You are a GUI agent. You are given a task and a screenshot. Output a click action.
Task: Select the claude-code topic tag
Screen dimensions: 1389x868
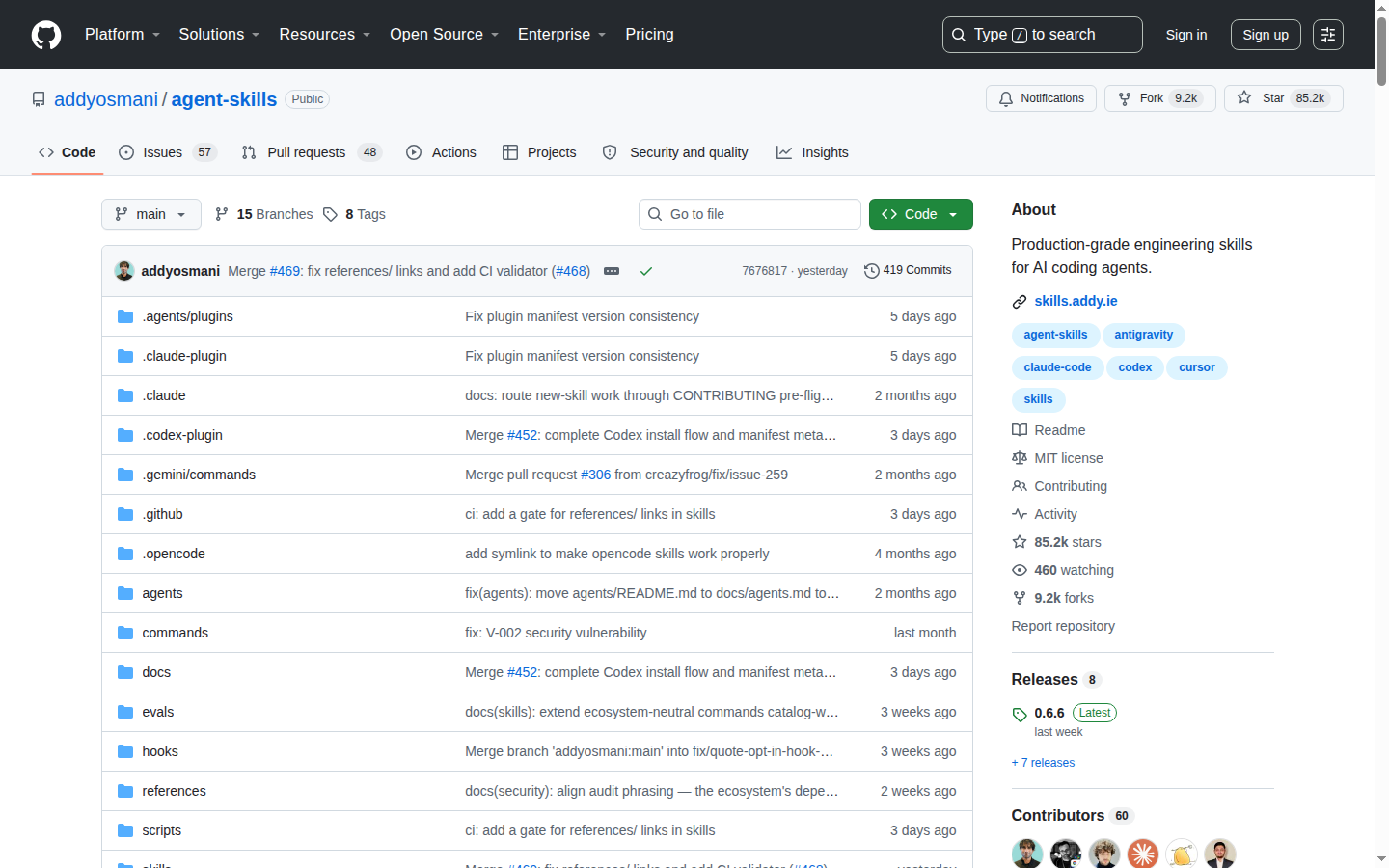click(x=1057, y=367)
